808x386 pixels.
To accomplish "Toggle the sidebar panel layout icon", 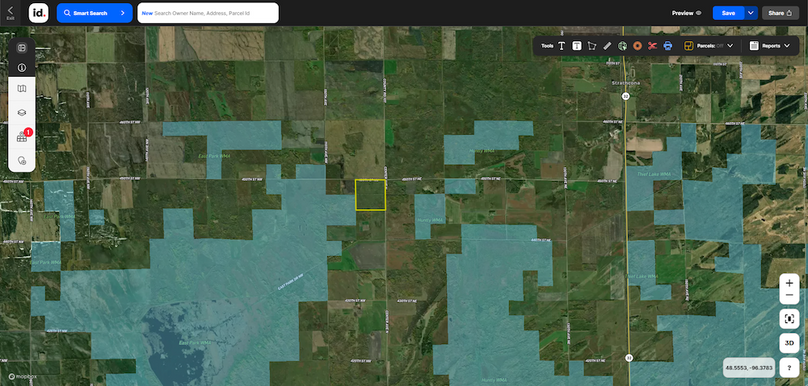I will point(22,48).
